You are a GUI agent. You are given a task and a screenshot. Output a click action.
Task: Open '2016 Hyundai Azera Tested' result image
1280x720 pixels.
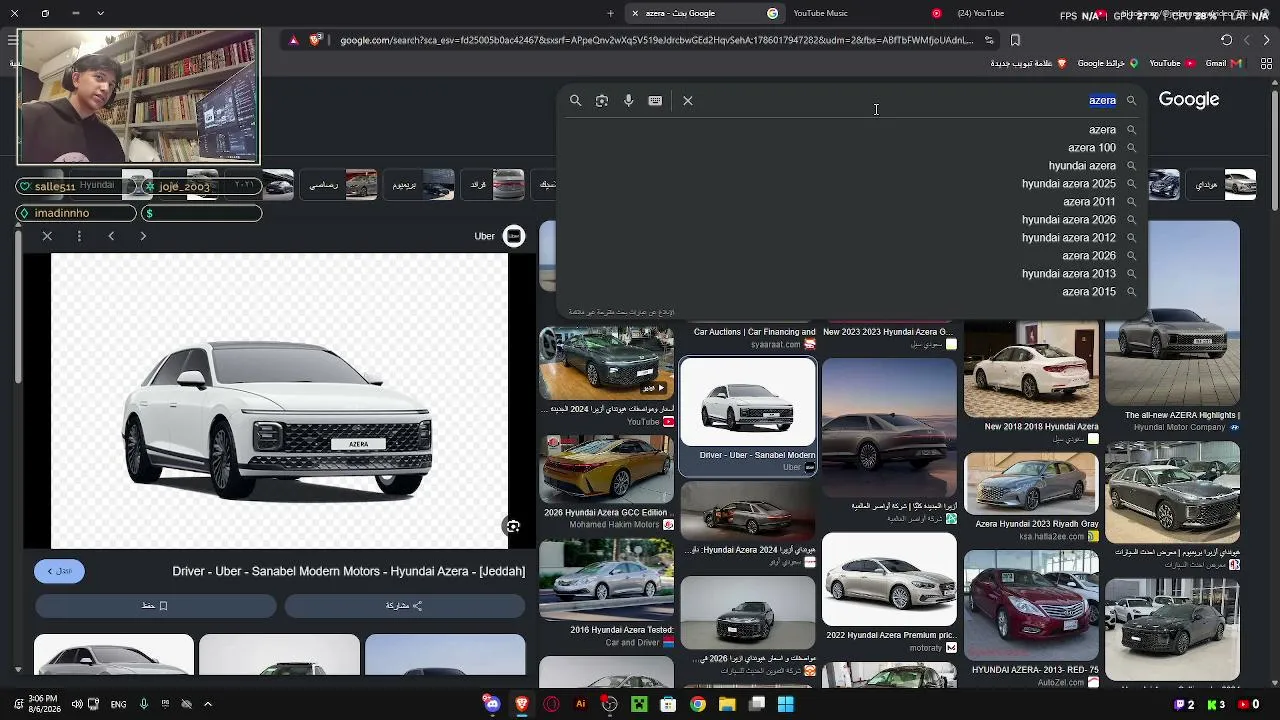606,580
